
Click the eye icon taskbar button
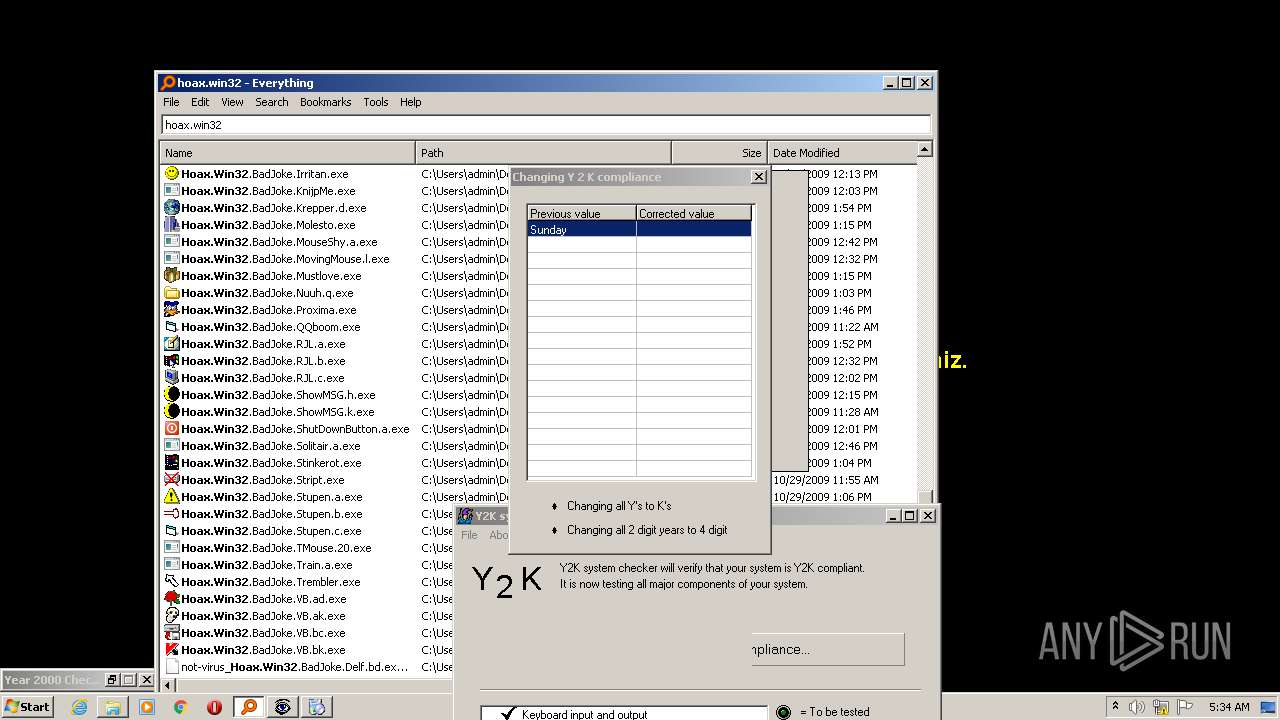coord(283,707)
